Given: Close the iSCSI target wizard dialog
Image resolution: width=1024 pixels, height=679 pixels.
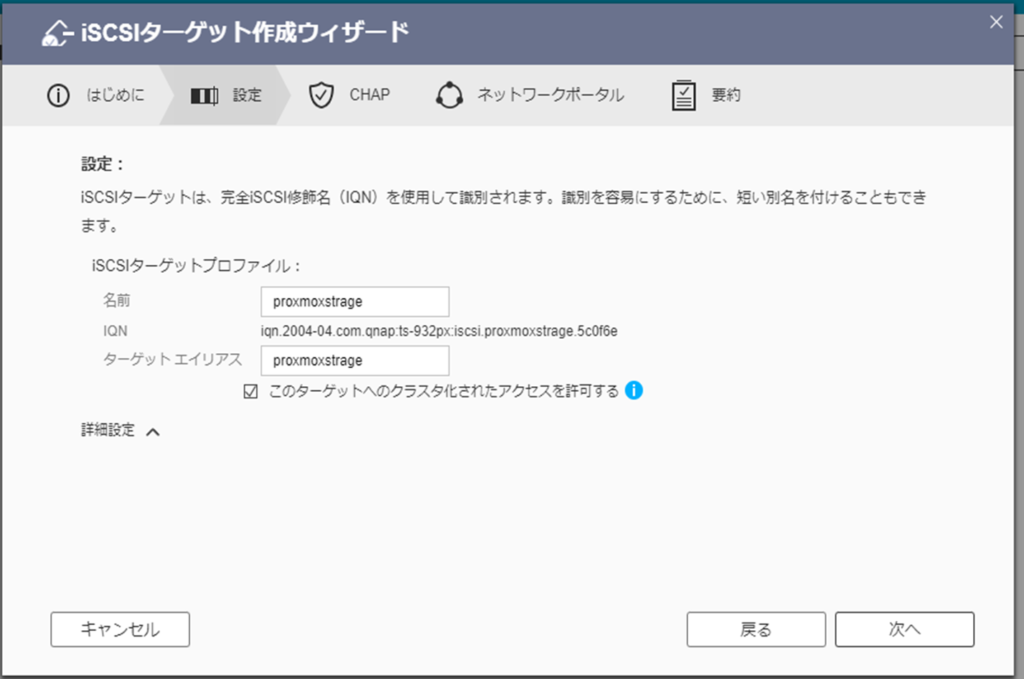Looking at the screenshot, I should click(995, 22).
